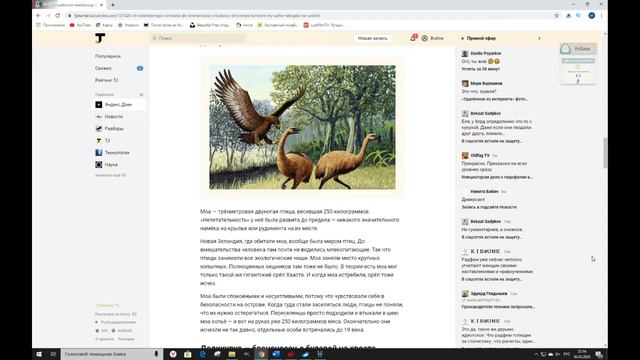Open the Task View icon in the taskbar

(53, 354)
